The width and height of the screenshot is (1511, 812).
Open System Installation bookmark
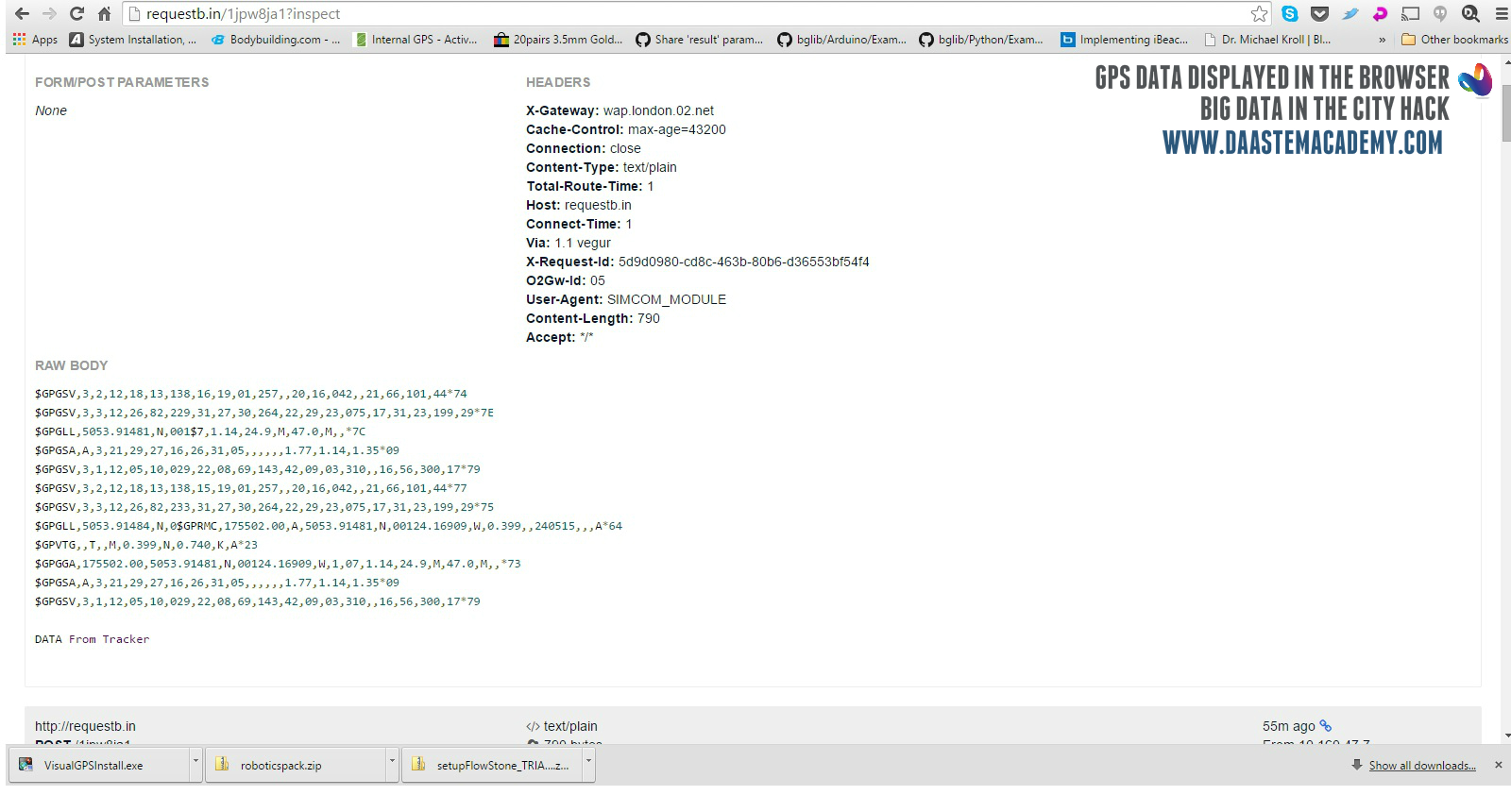[133, 40]
